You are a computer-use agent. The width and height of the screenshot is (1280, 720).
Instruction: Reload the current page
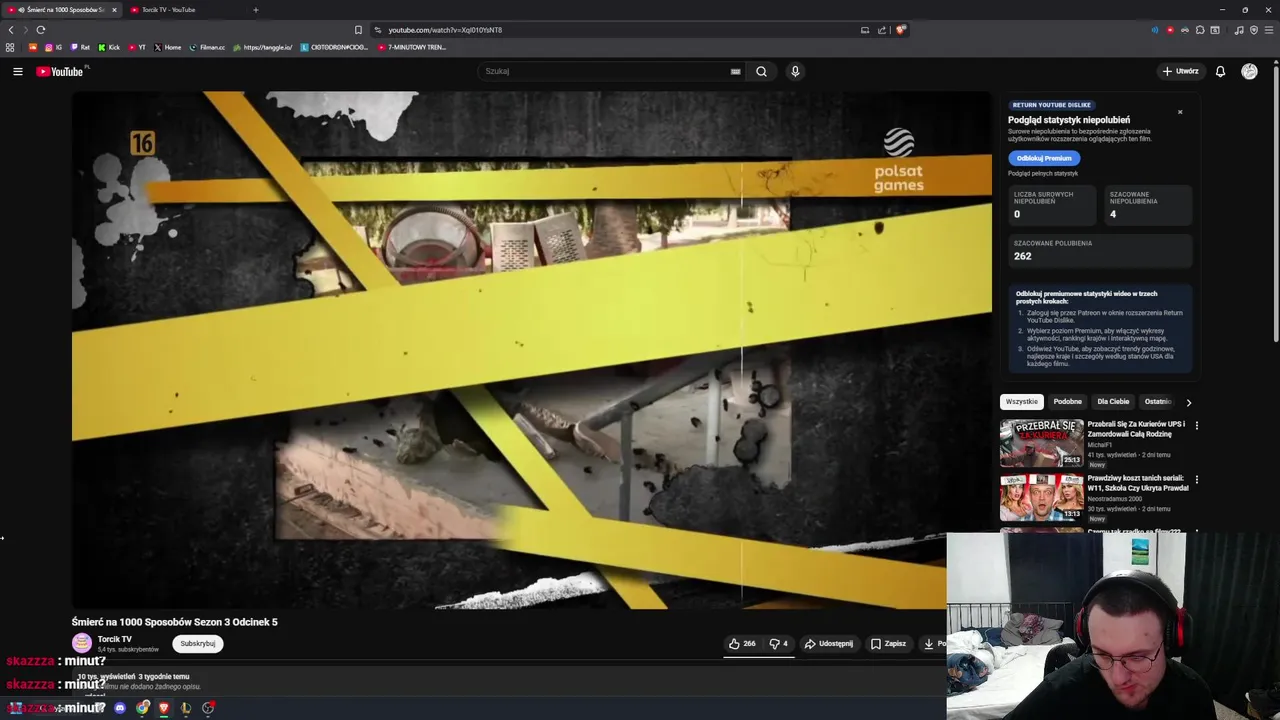(x=41, y=30)
